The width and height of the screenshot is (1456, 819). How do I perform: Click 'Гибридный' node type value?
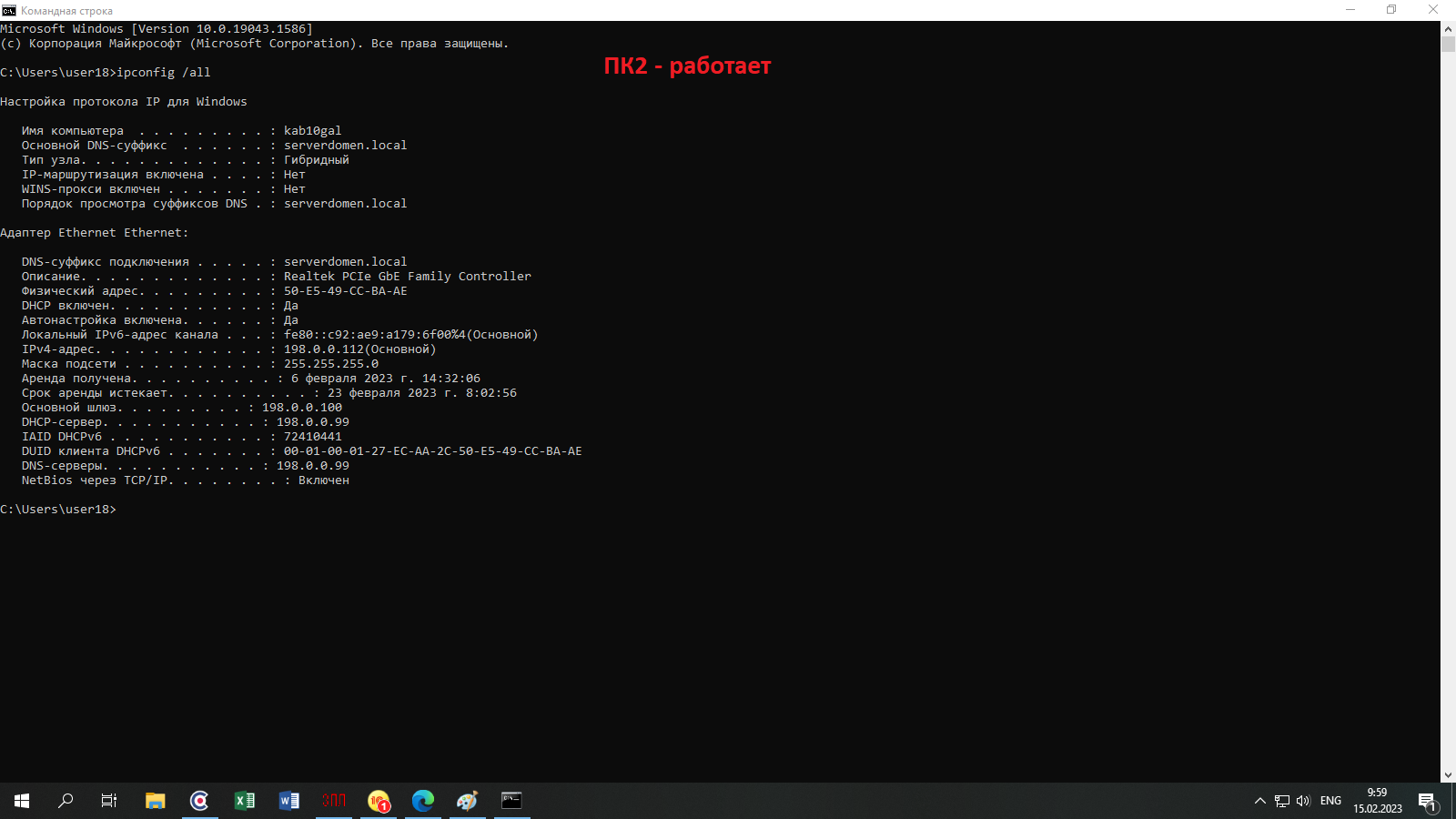317,160
